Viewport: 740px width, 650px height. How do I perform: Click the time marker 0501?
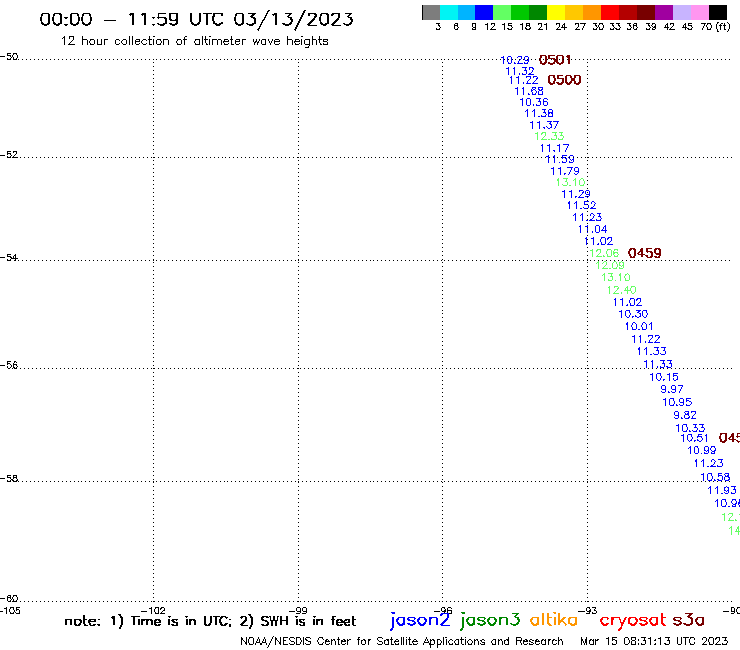click(x=555, y=60)
